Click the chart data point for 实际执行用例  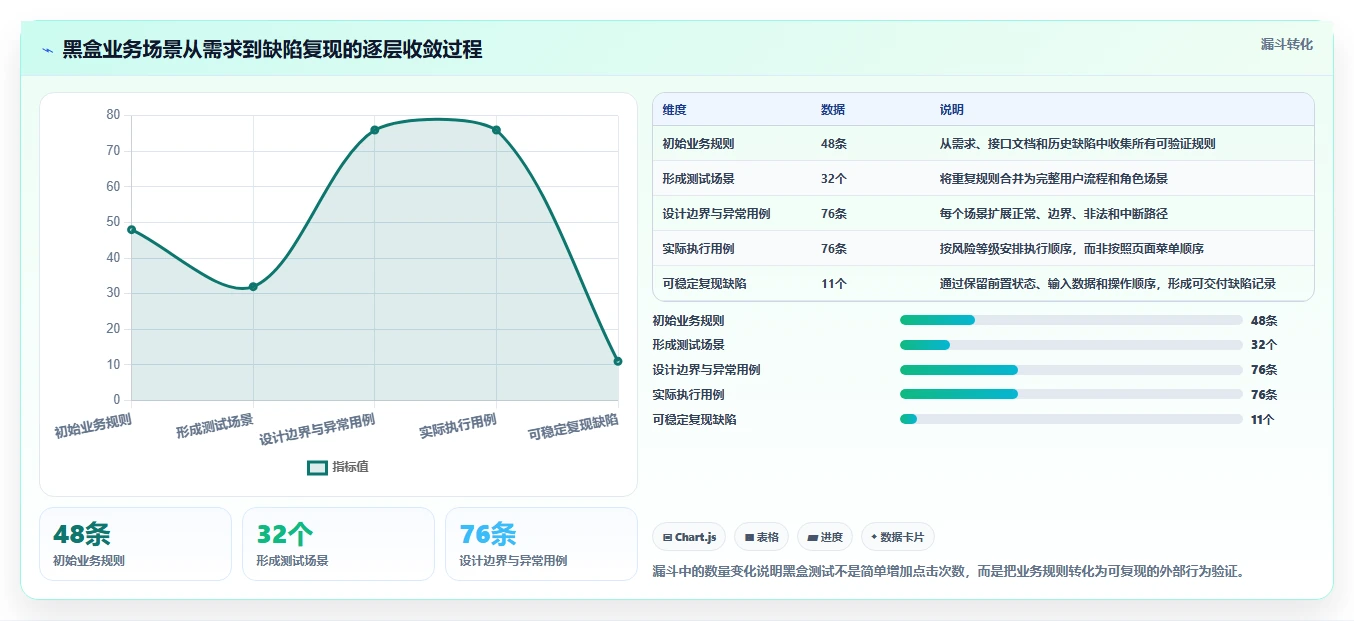coord(496,130)
